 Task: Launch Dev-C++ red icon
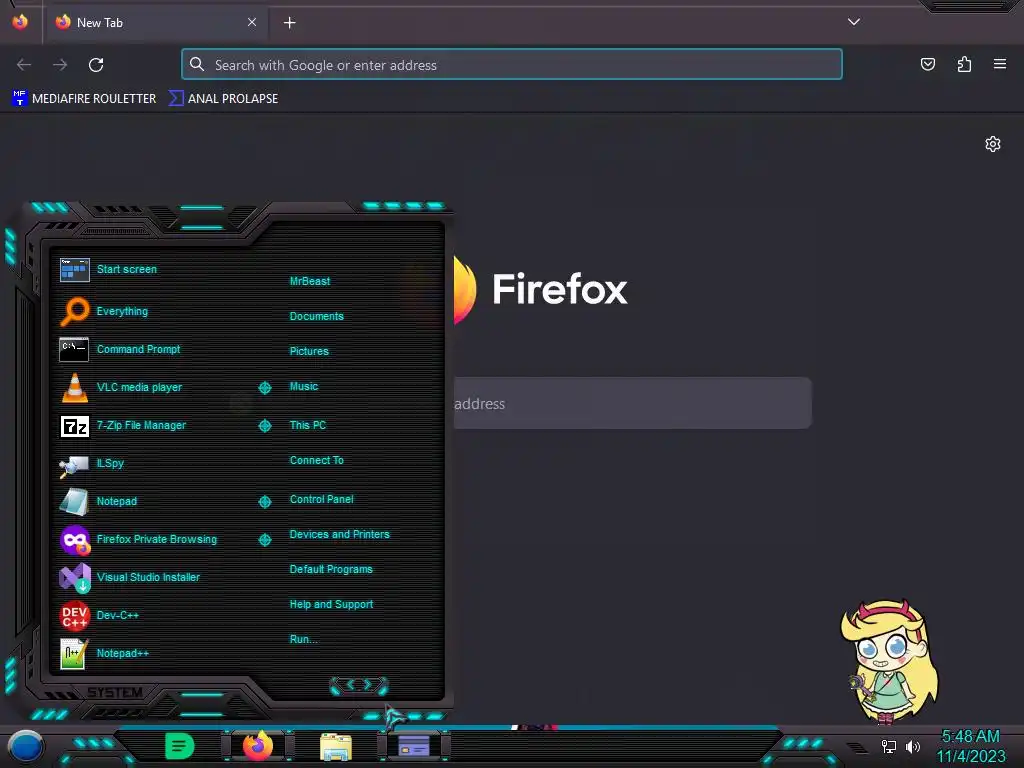[74, 615]
